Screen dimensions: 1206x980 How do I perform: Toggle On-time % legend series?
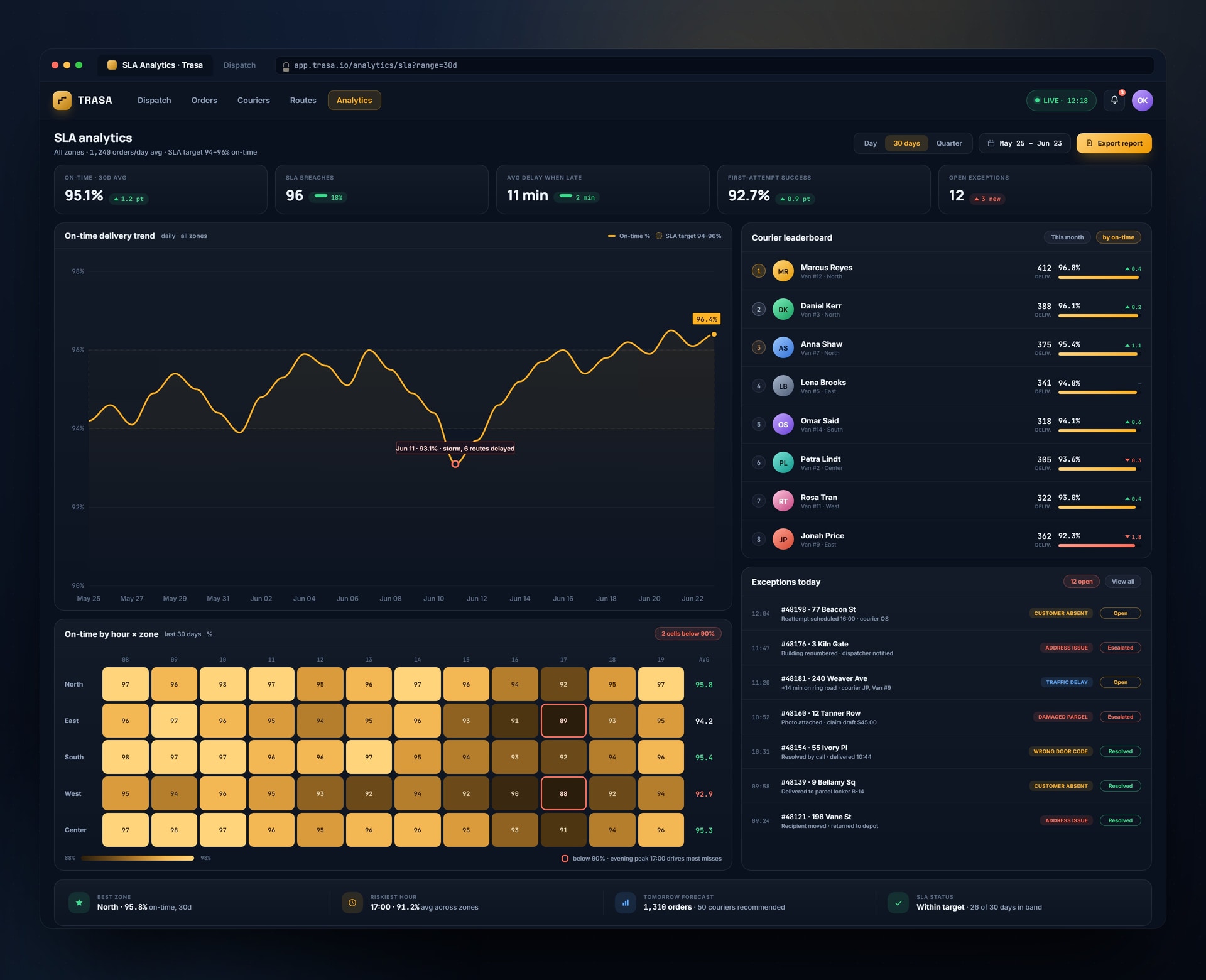(x=629, y=236)
